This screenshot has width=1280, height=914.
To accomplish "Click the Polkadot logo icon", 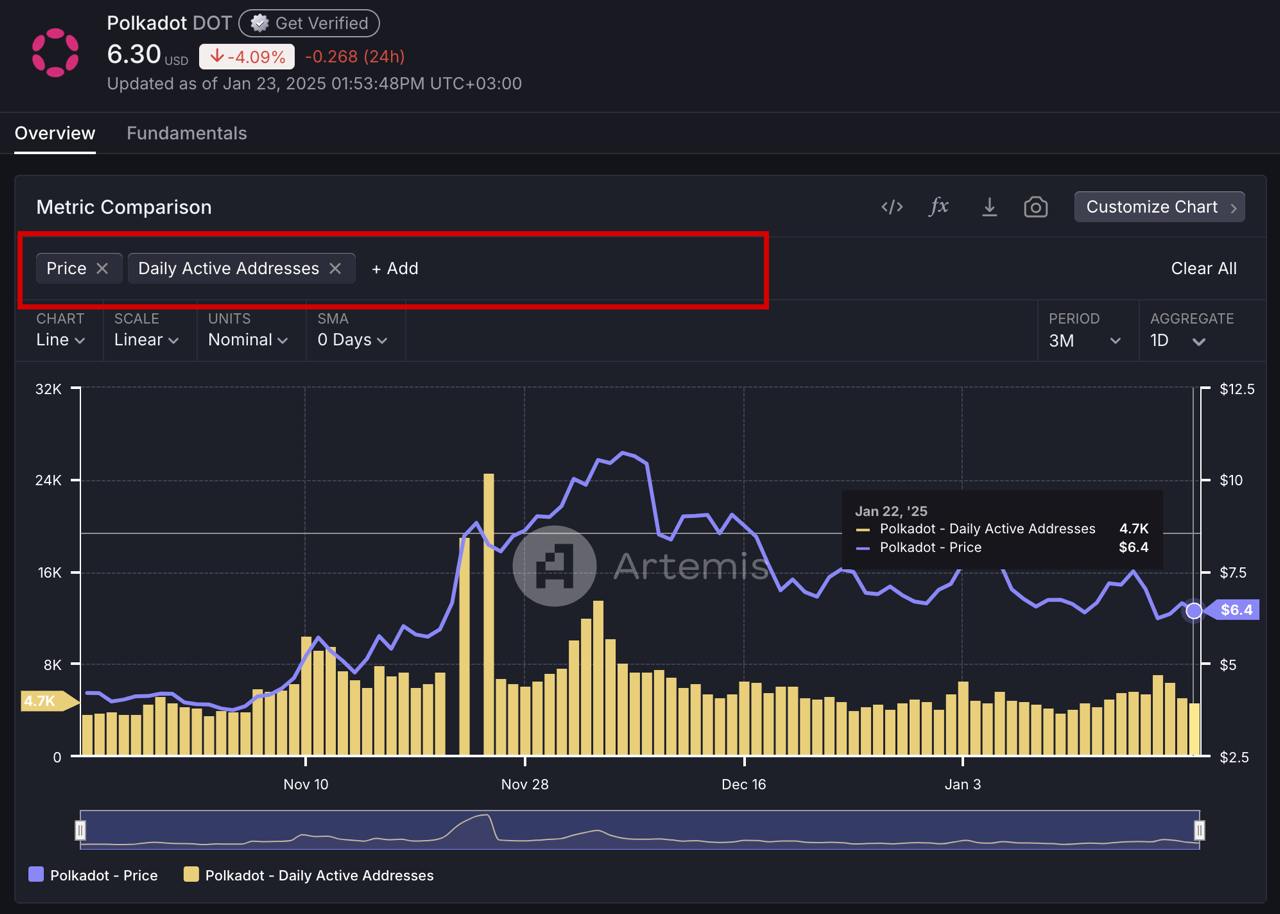I will [x=55, y=52].
